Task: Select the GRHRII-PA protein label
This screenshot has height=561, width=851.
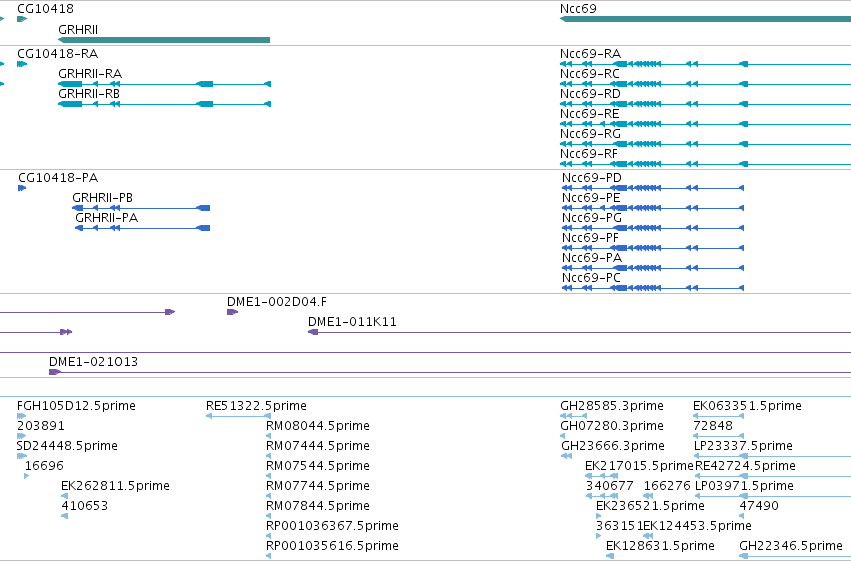Action: (106, 218)
